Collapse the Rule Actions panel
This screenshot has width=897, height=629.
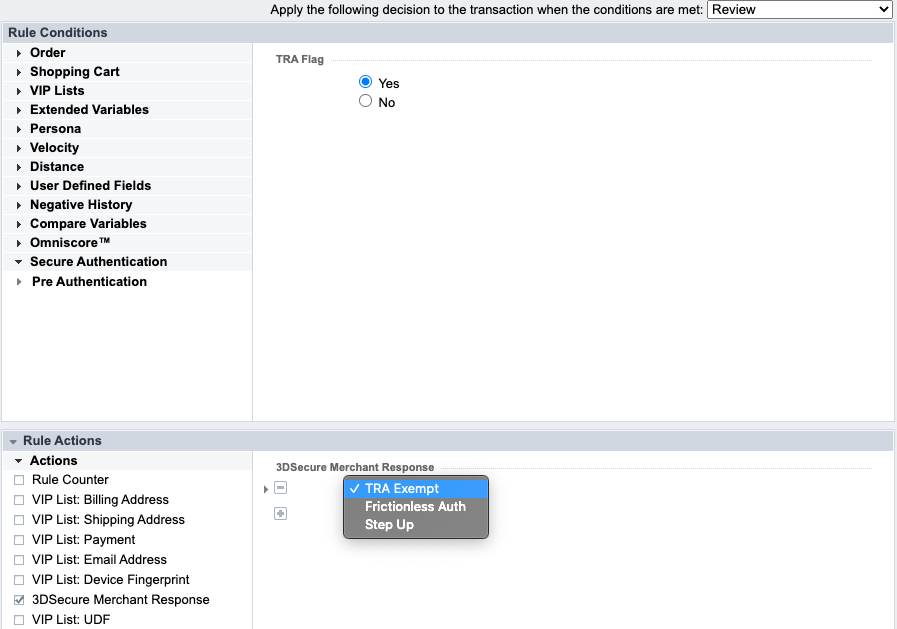click(x=13, y=441)
